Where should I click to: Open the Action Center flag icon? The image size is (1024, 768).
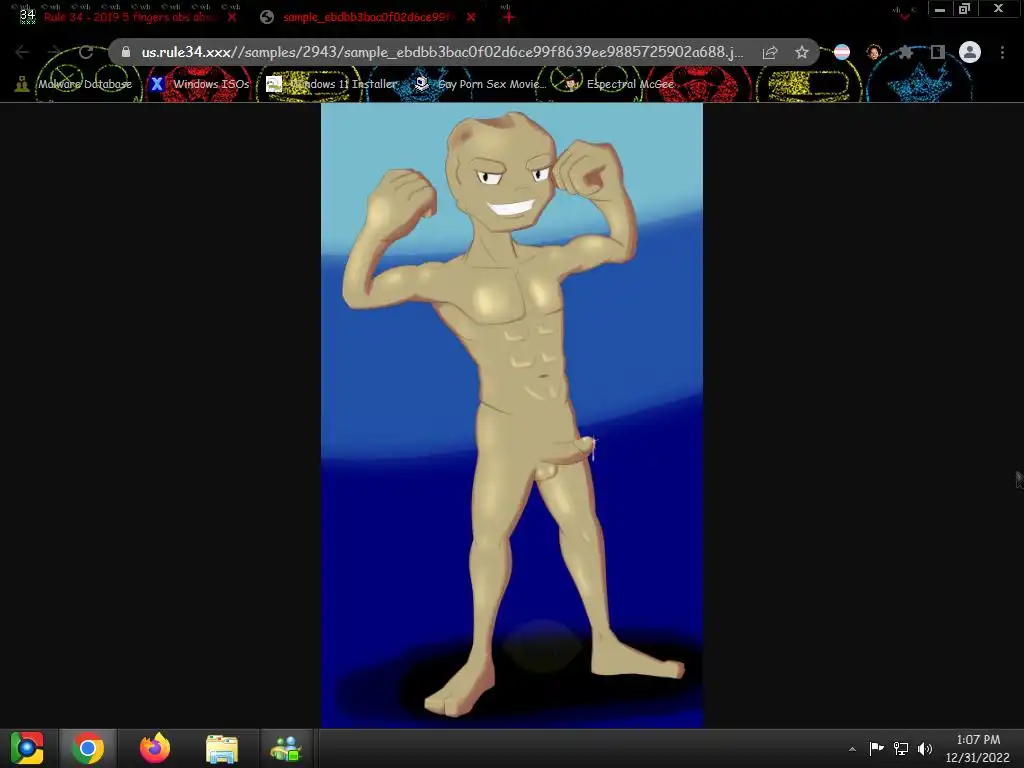pos(876,748)
